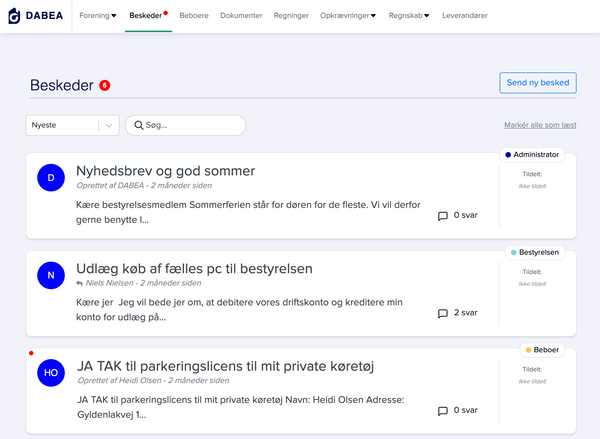Click the red unread count badge near Beskeder

pyautogui.click(x=105, y=85)
